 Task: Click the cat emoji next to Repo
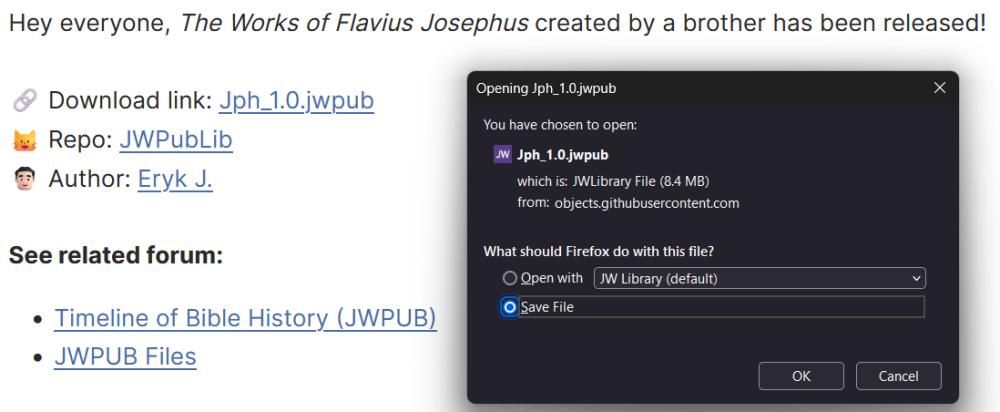tap(24, 140)
